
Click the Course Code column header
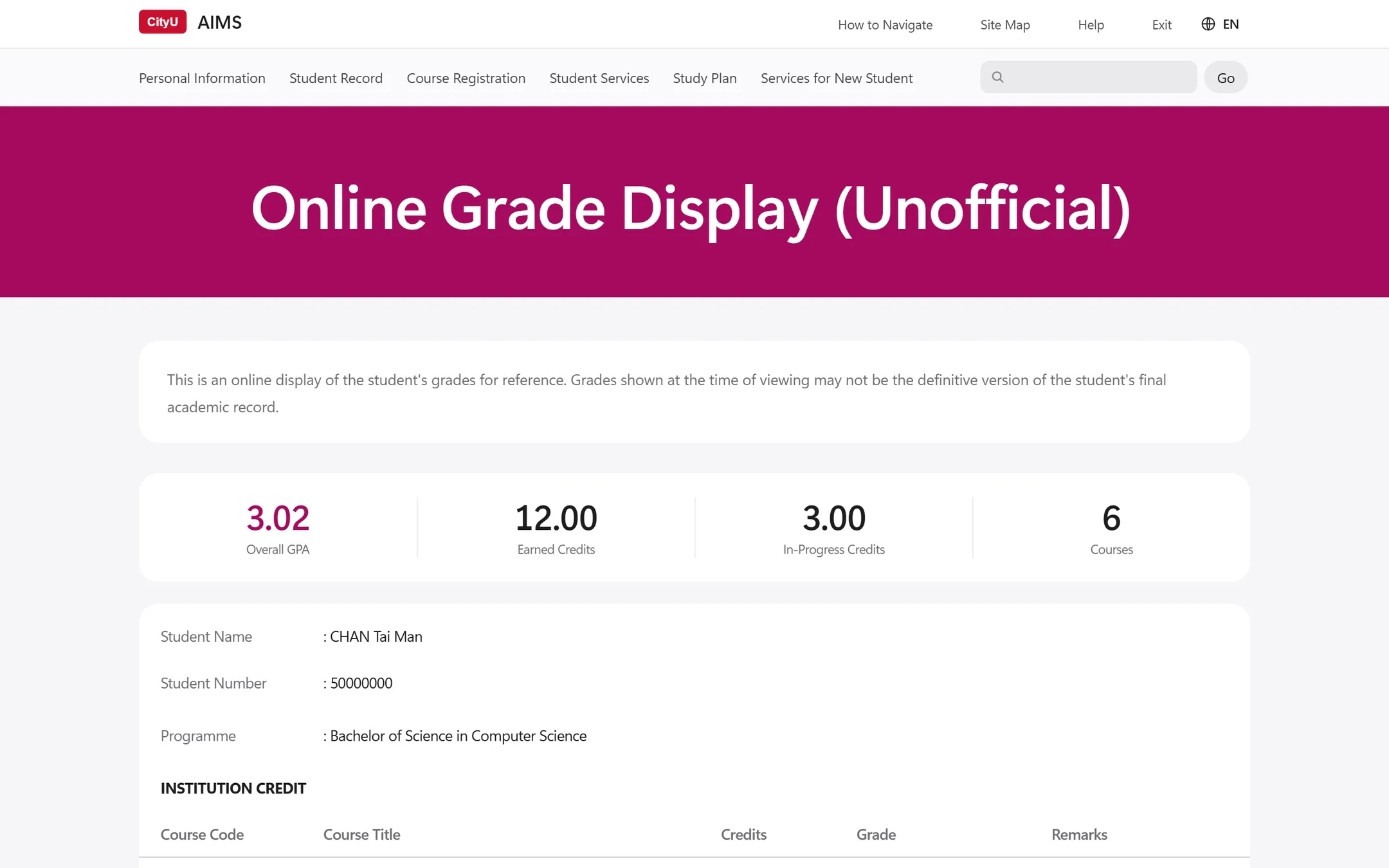202,835
